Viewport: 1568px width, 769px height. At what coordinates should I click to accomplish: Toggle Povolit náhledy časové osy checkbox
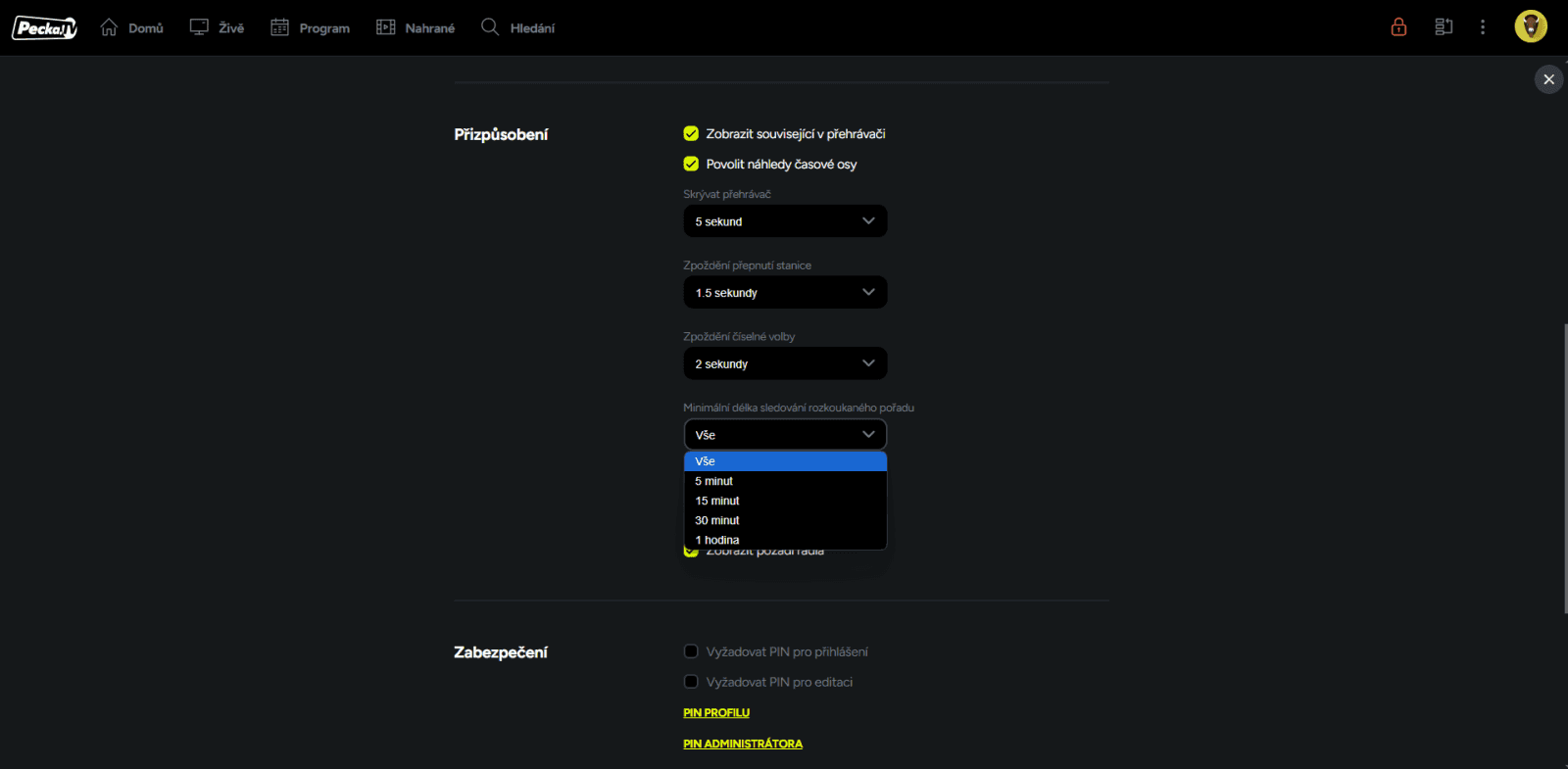click(x=691, y=164)
